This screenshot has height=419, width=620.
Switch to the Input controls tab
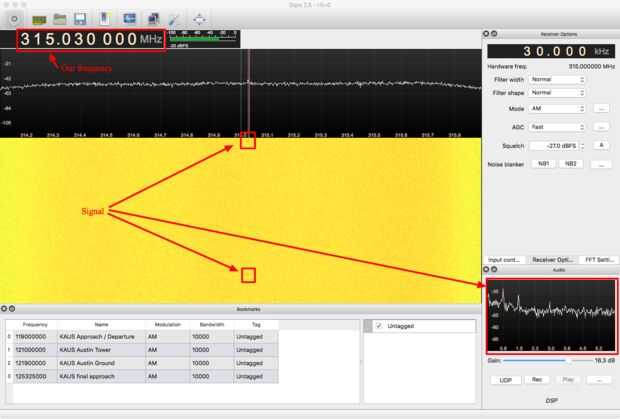tap(504, 260)
